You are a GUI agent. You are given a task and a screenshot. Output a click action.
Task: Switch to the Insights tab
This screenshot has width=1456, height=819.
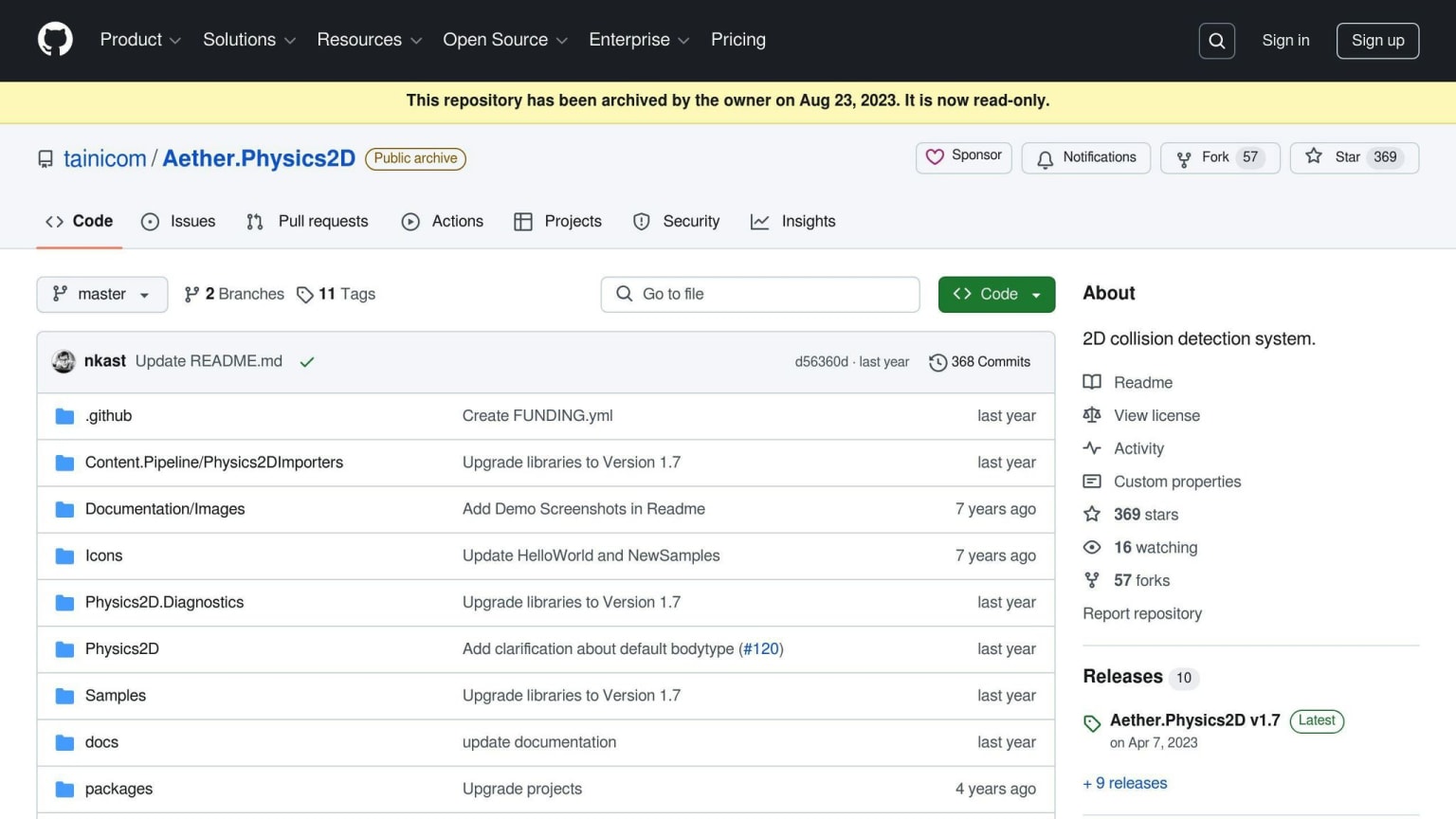click(793, 221)
